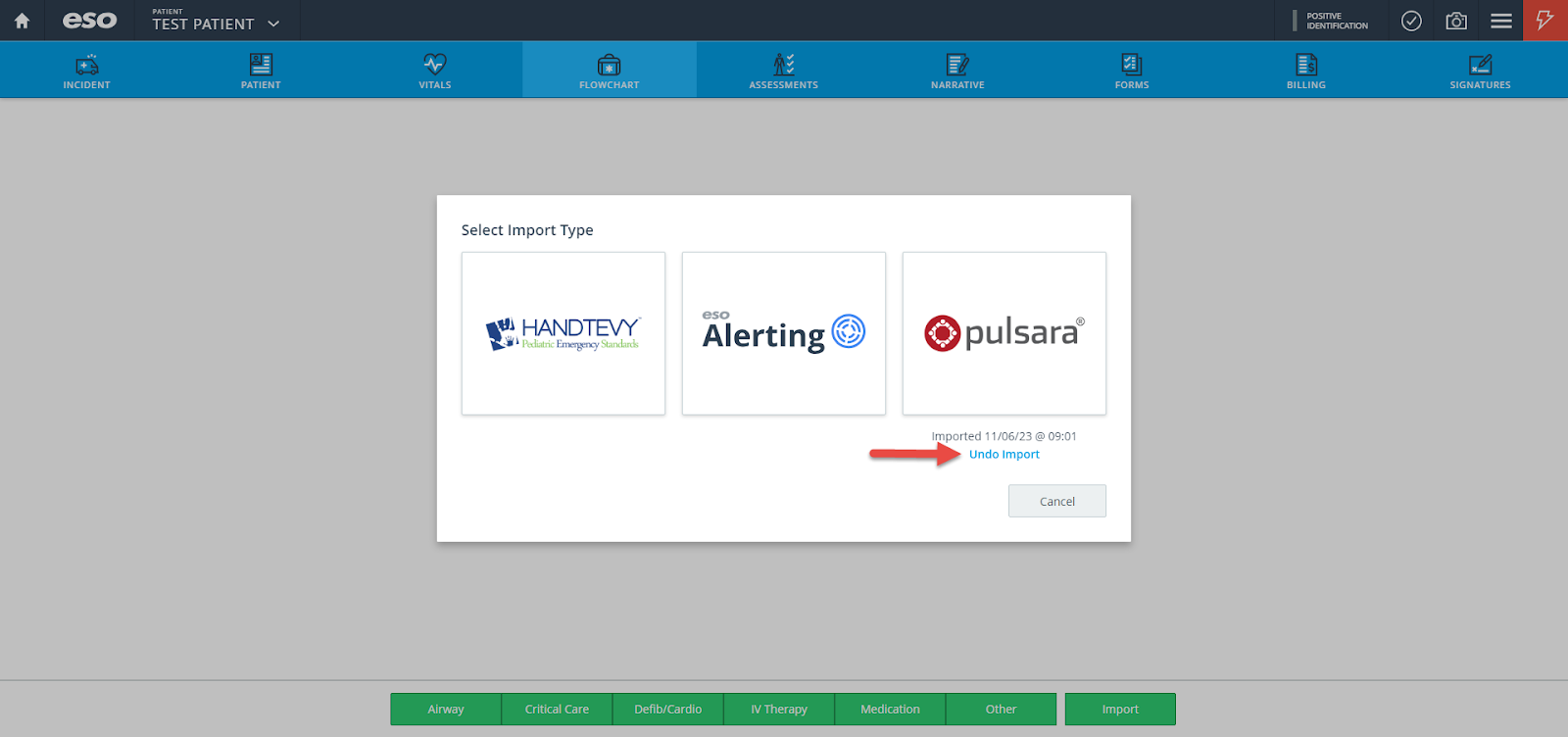The image size is (1568, 737).
Task: Open the camera capture icon
Action: coord(1456,21)
